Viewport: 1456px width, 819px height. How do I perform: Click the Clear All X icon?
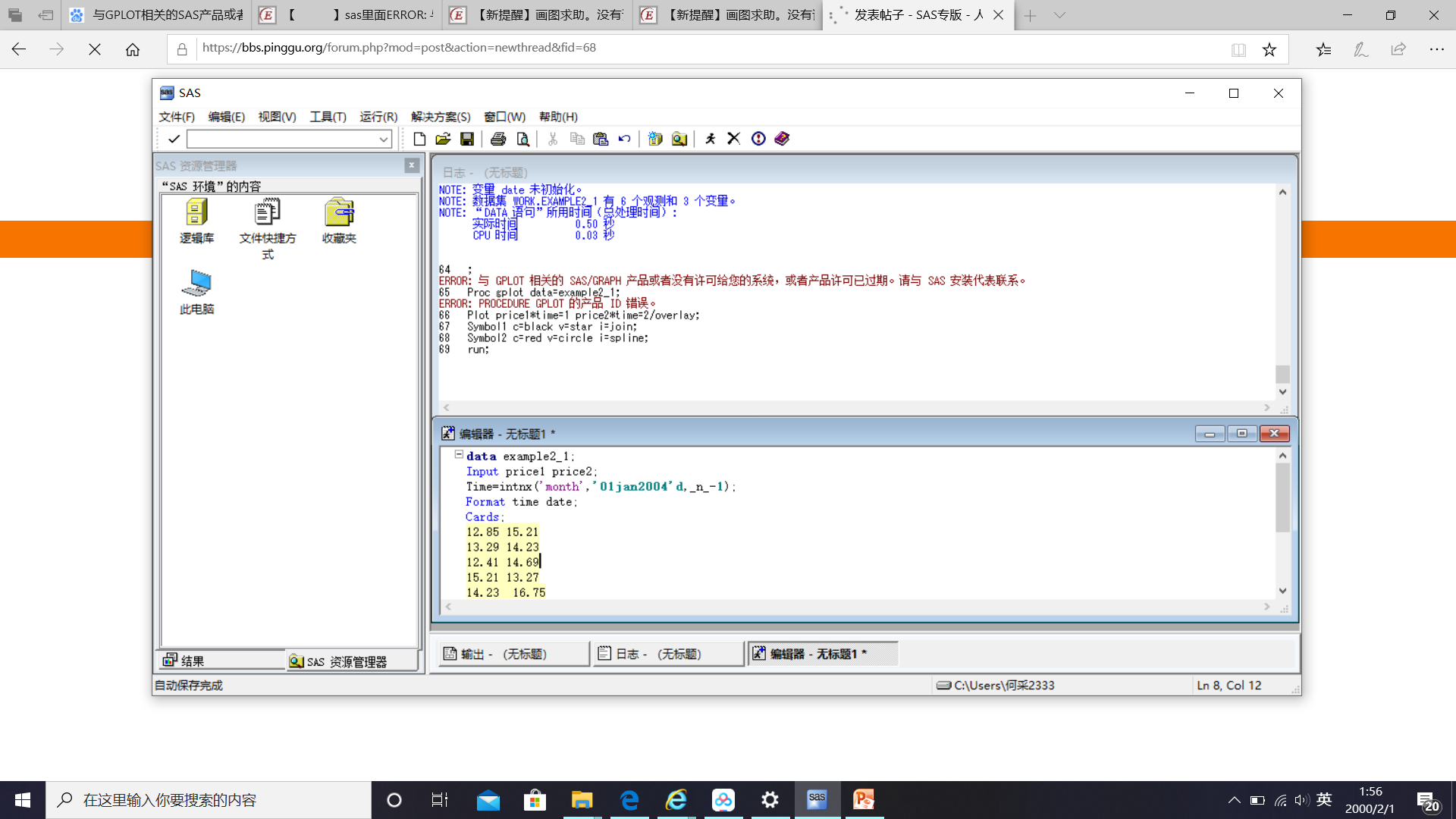733,139
